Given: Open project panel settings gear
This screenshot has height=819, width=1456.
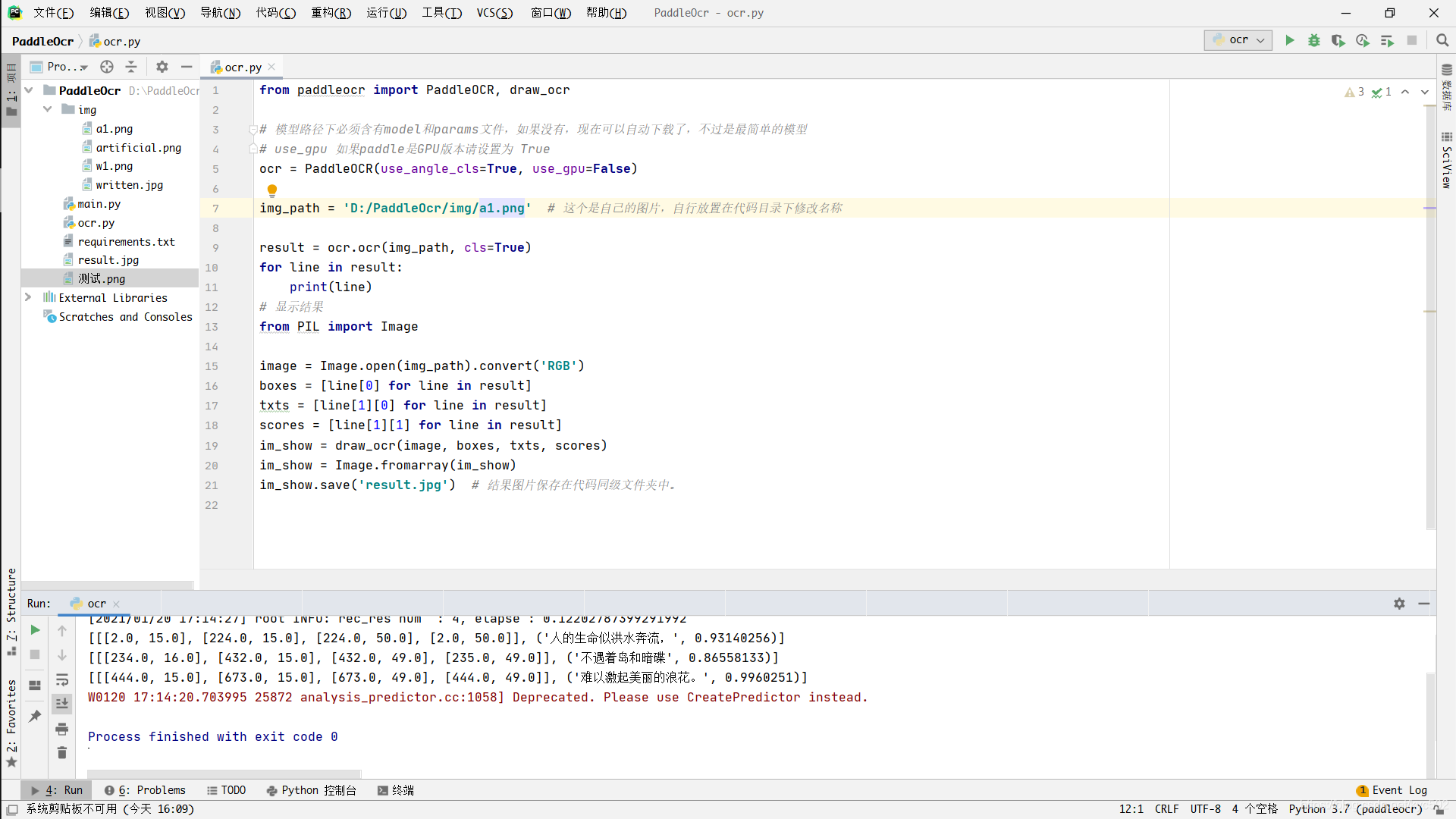Looking at the screenshot, I should coord(162,67).
